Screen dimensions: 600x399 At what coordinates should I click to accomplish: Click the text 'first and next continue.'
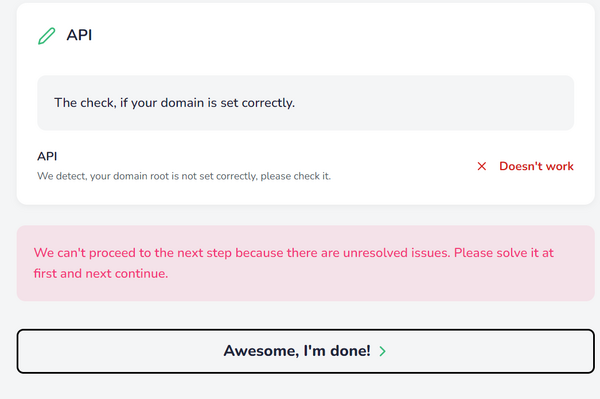pyautogui.click(x=101, y=274)
